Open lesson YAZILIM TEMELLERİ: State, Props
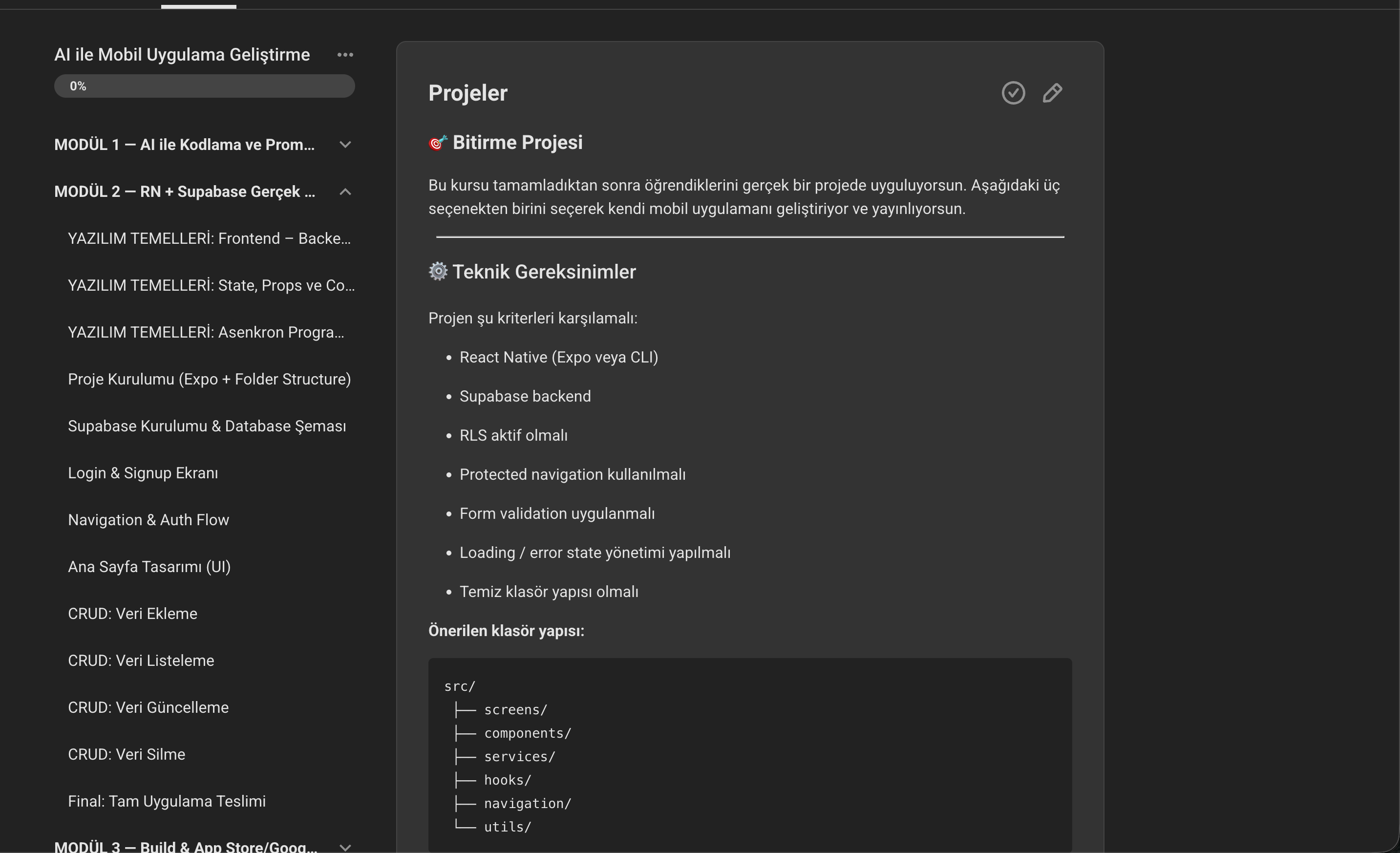 [x=212, y=285]
